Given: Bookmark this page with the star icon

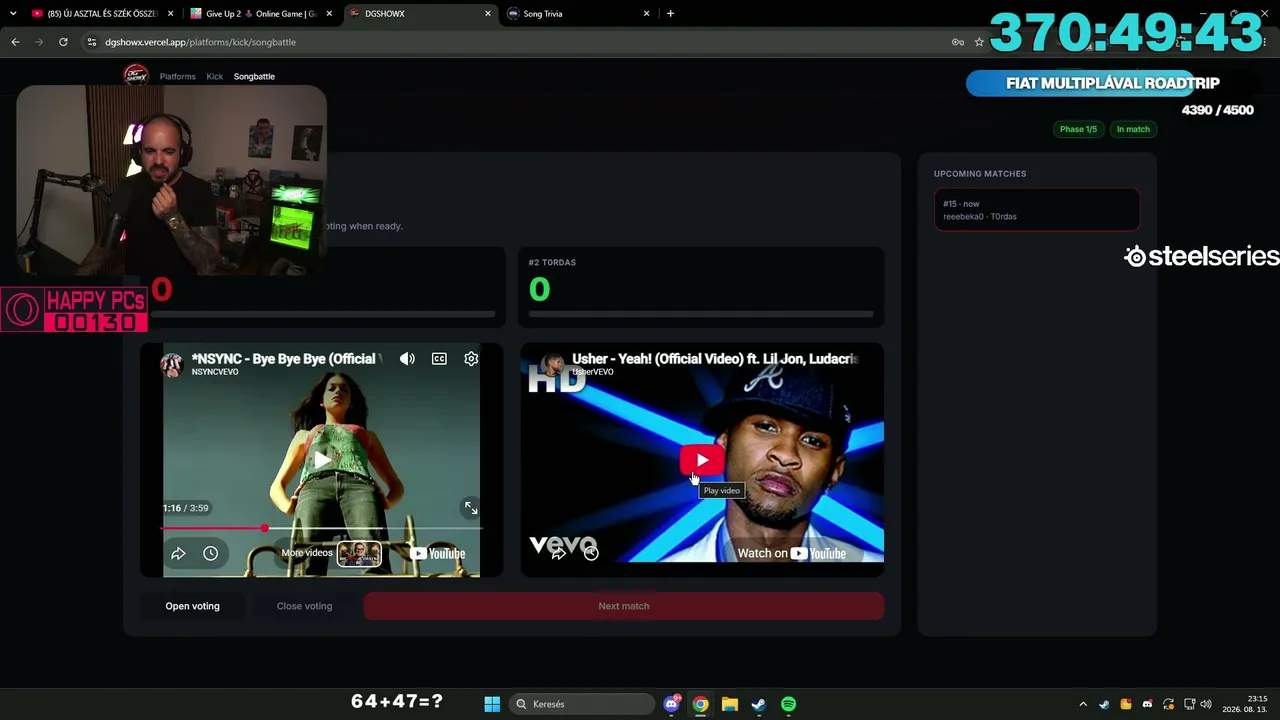Looking at the screenshot, I should 979,42.
